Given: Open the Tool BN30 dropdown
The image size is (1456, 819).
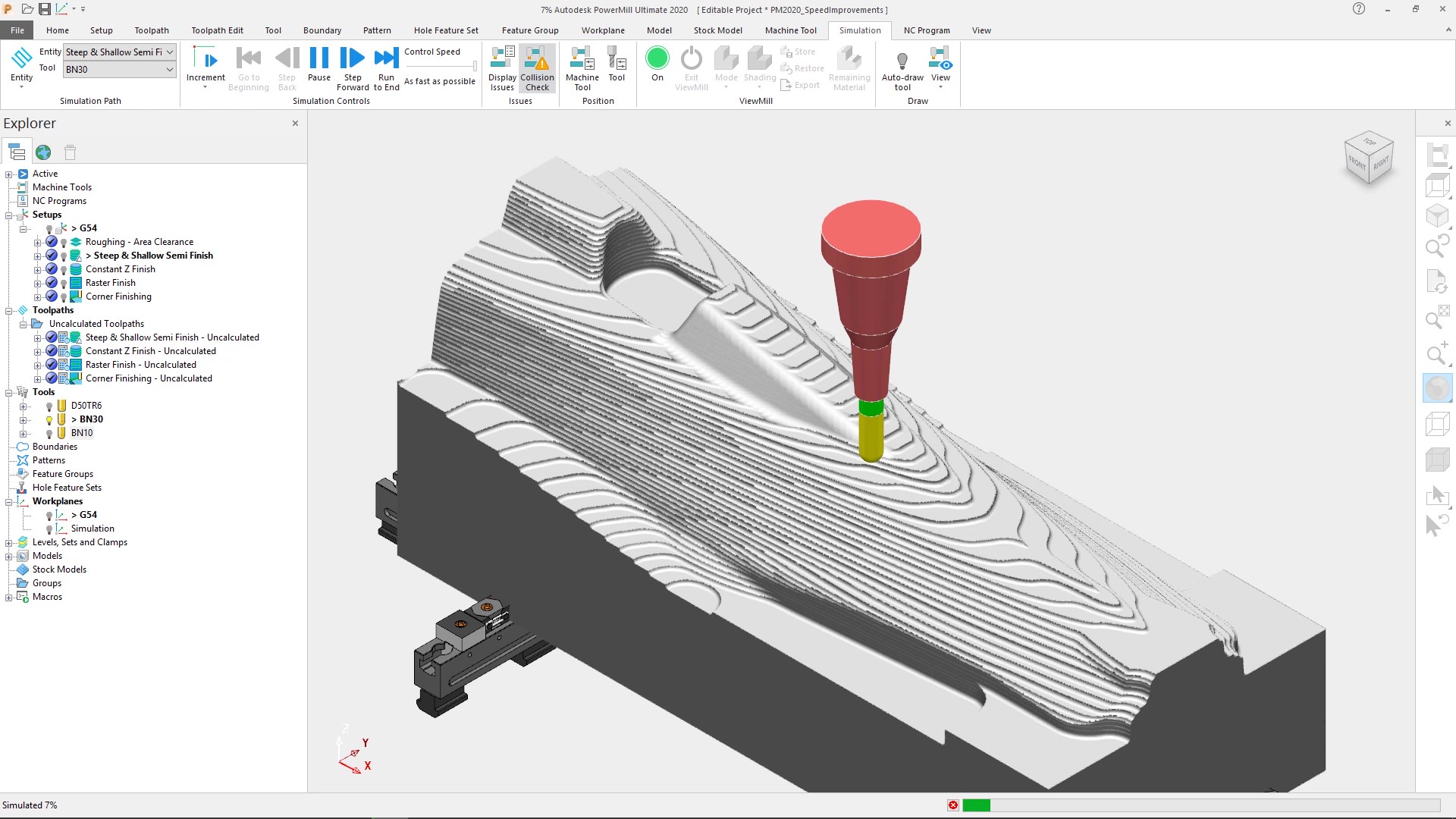Looking at the screenshot, I should [x=120, y=69].
